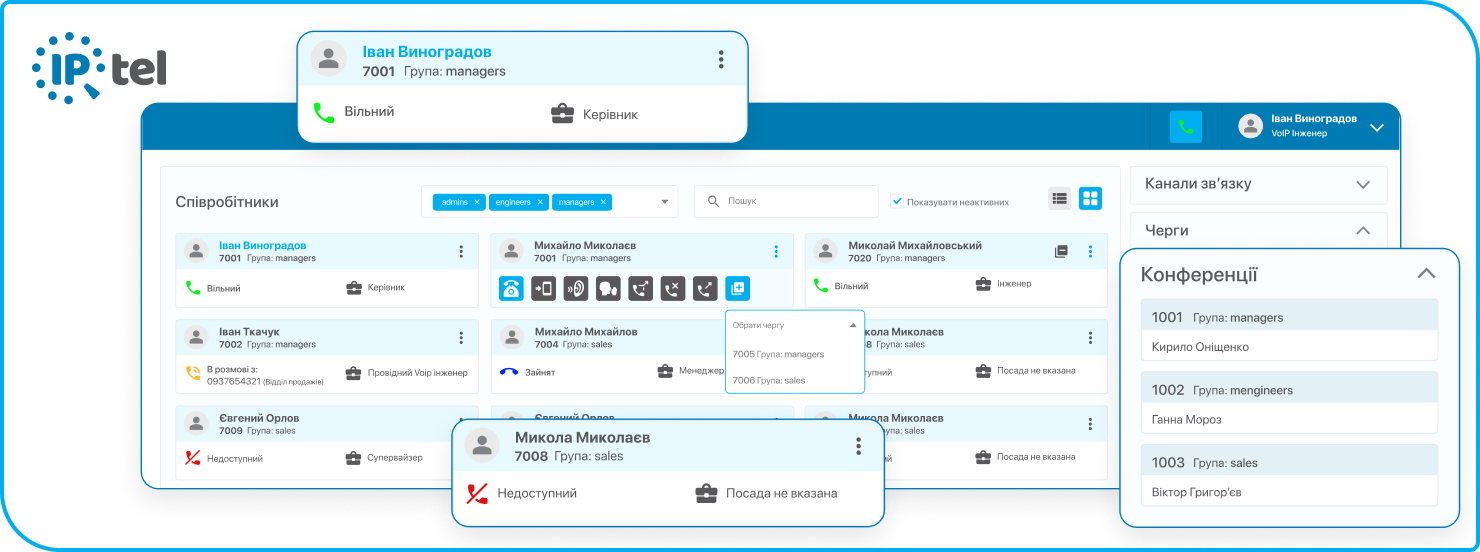Expand the 'Канали зв'язку' panel
Image resolution: width=1480 pixels, height=552 pixels.
1361,184
